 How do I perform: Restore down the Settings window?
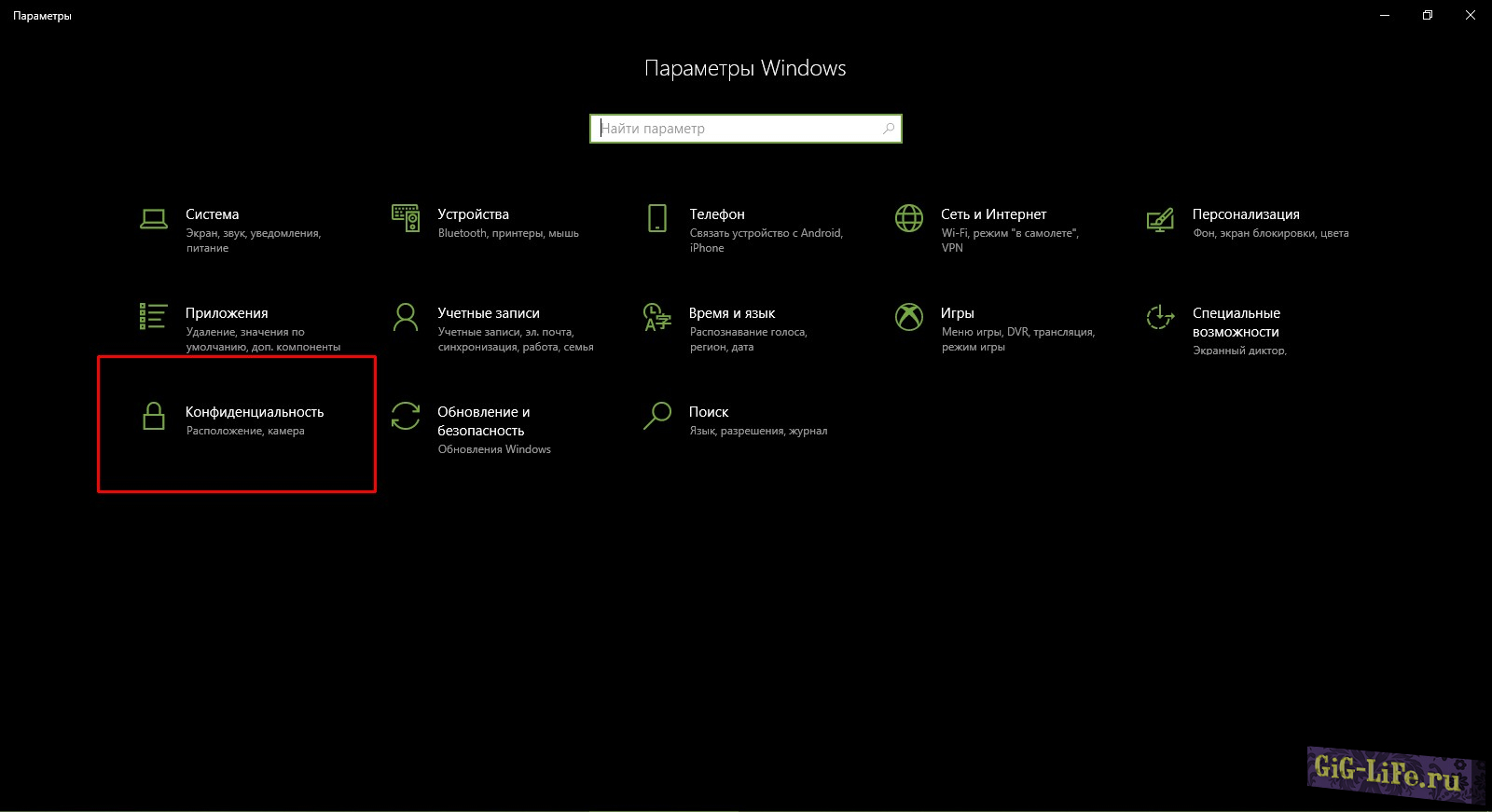(x=1427, y=15)
